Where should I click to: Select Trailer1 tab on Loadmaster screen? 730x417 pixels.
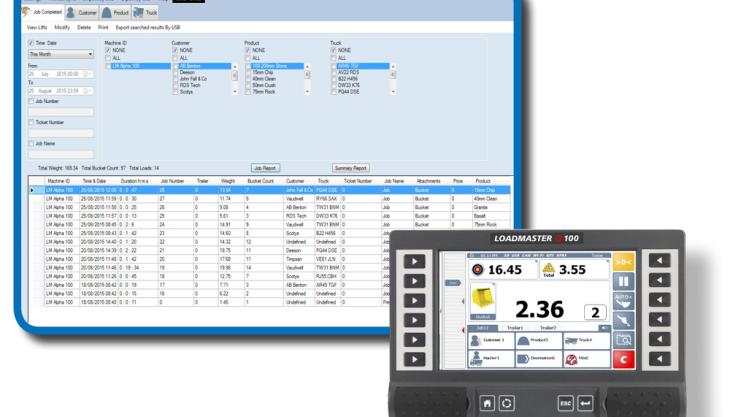coord(514,328)
